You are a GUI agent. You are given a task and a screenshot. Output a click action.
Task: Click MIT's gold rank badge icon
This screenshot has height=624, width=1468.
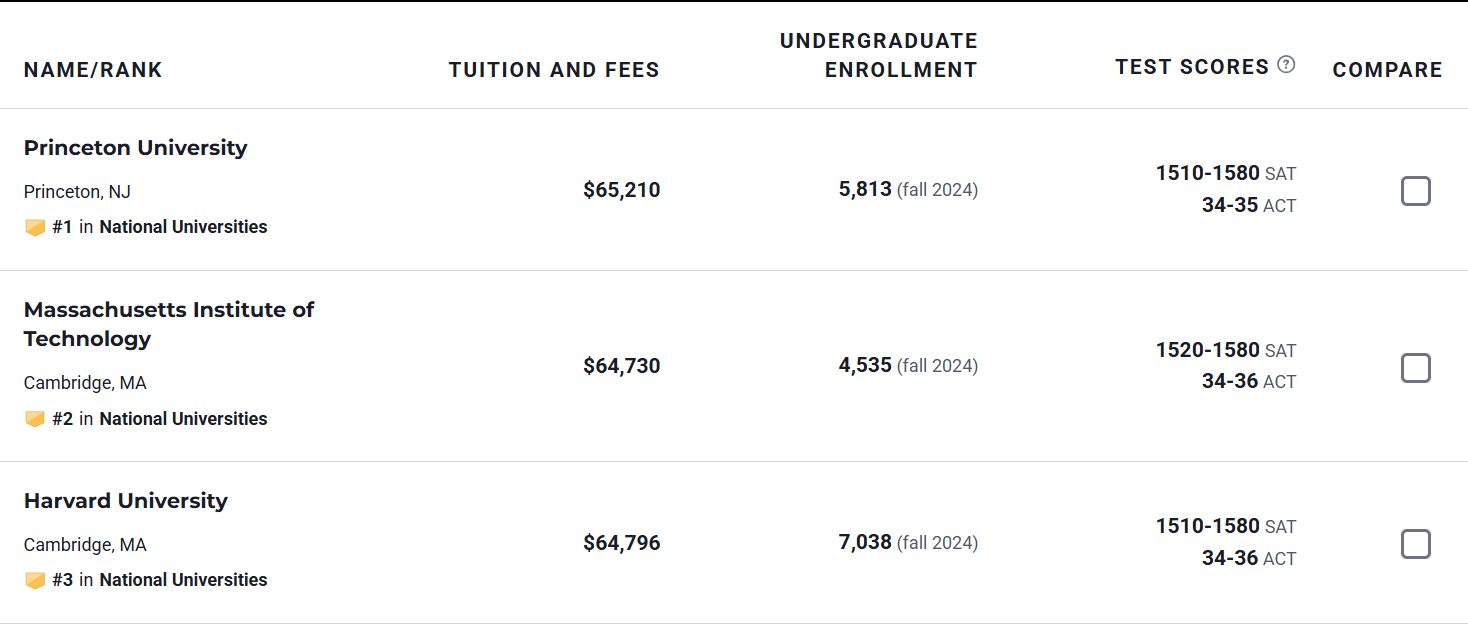35,420
